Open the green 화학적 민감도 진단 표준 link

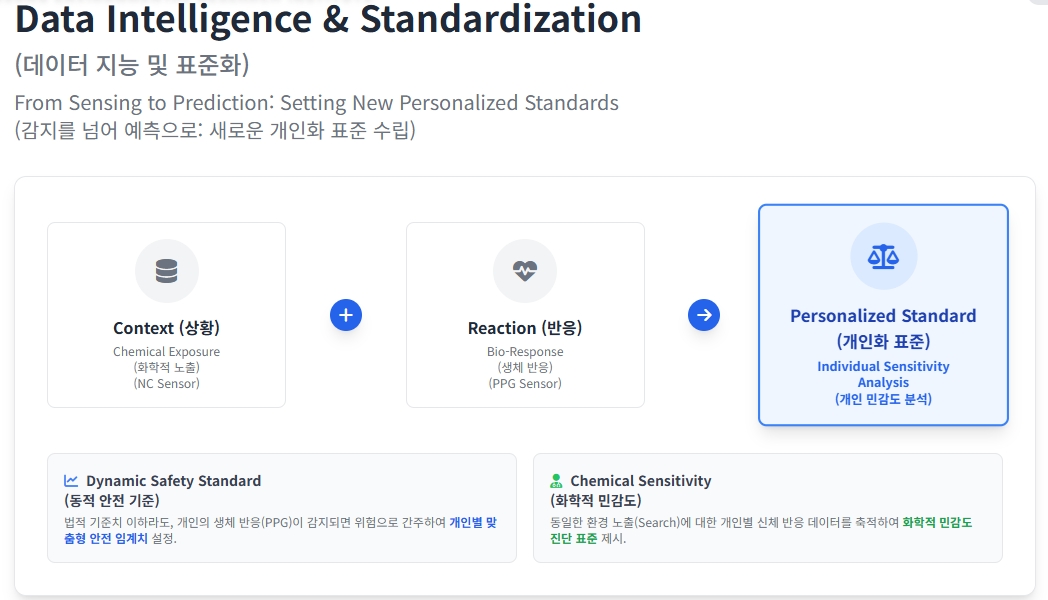coord(936,522)
